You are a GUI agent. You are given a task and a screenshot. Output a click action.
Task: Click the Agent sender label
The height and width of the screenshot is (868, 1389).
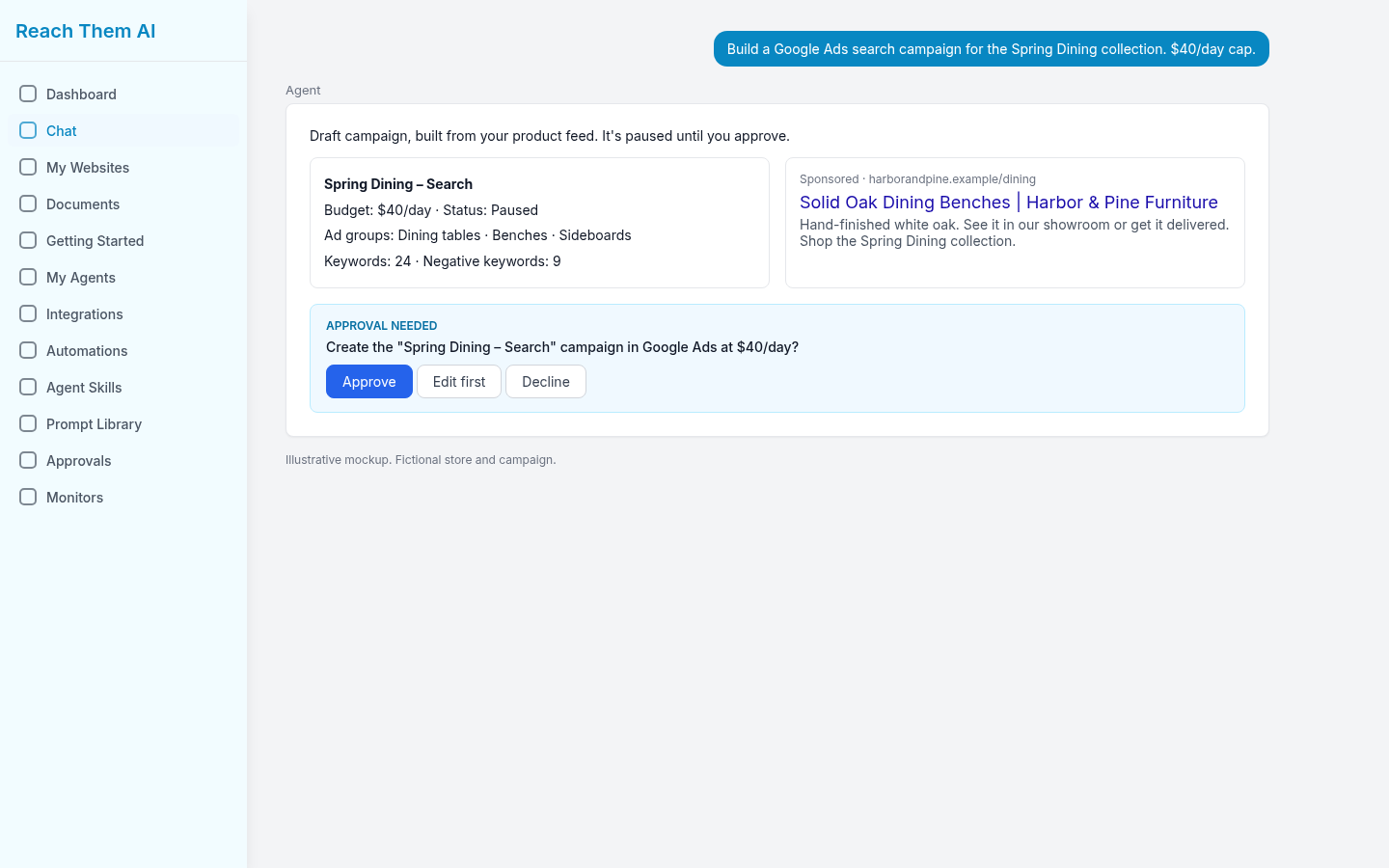point(303,90)
